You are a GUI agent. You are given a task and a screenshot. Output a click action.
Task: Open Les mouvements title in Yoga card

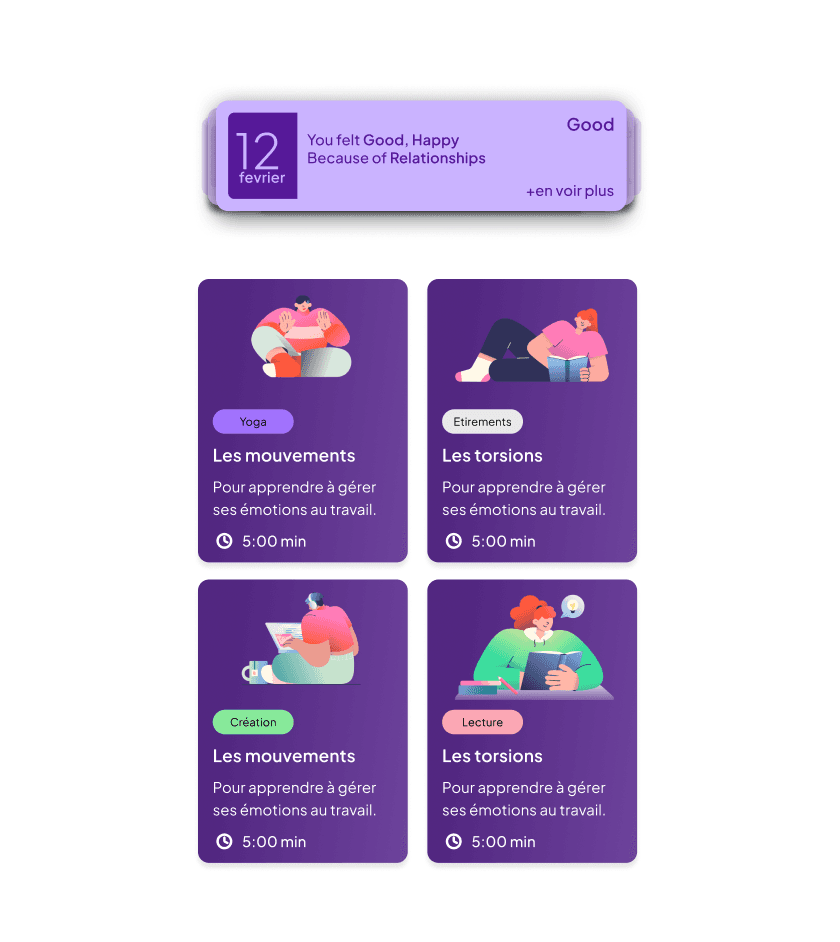click(284, 456)
